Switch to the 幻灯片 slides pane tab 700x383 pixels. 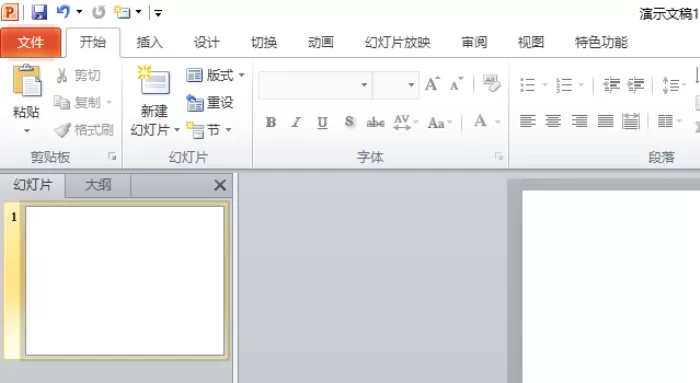coord(33,185)
